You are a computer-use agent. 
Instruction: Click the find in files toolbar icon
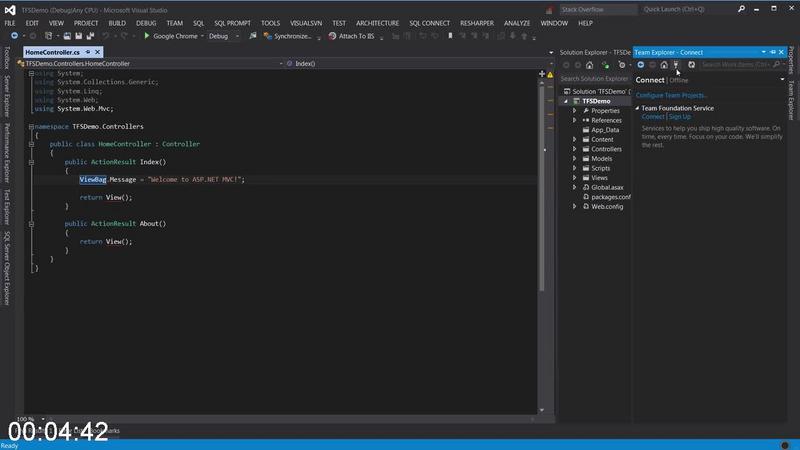(253, 36)
